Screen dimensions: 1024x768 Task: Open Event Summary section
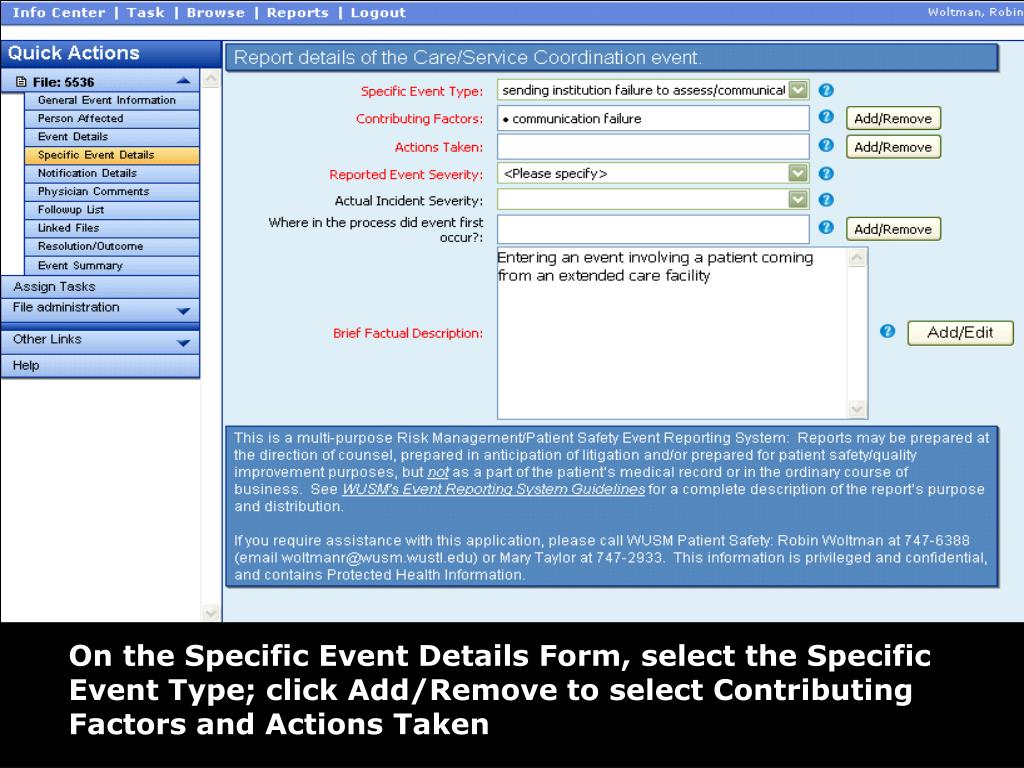(x=112, y=265)
